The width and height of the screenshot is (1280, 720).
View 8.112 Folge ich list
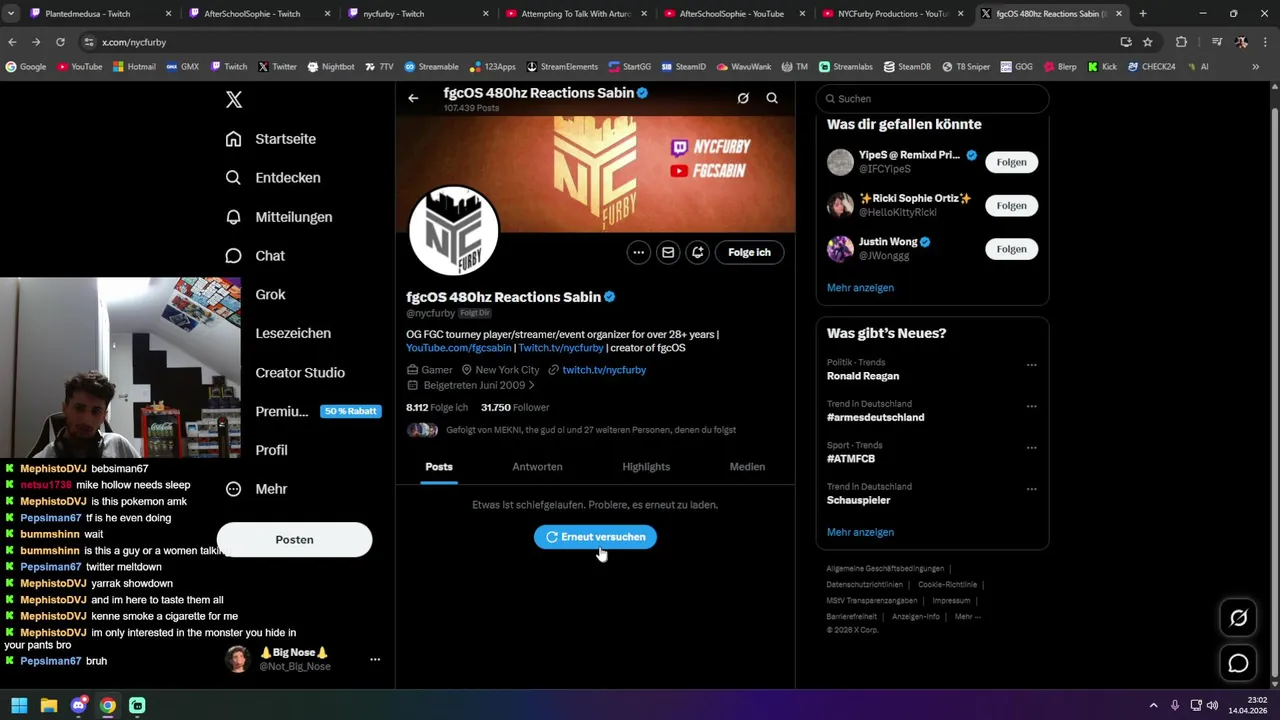point(437,408)
